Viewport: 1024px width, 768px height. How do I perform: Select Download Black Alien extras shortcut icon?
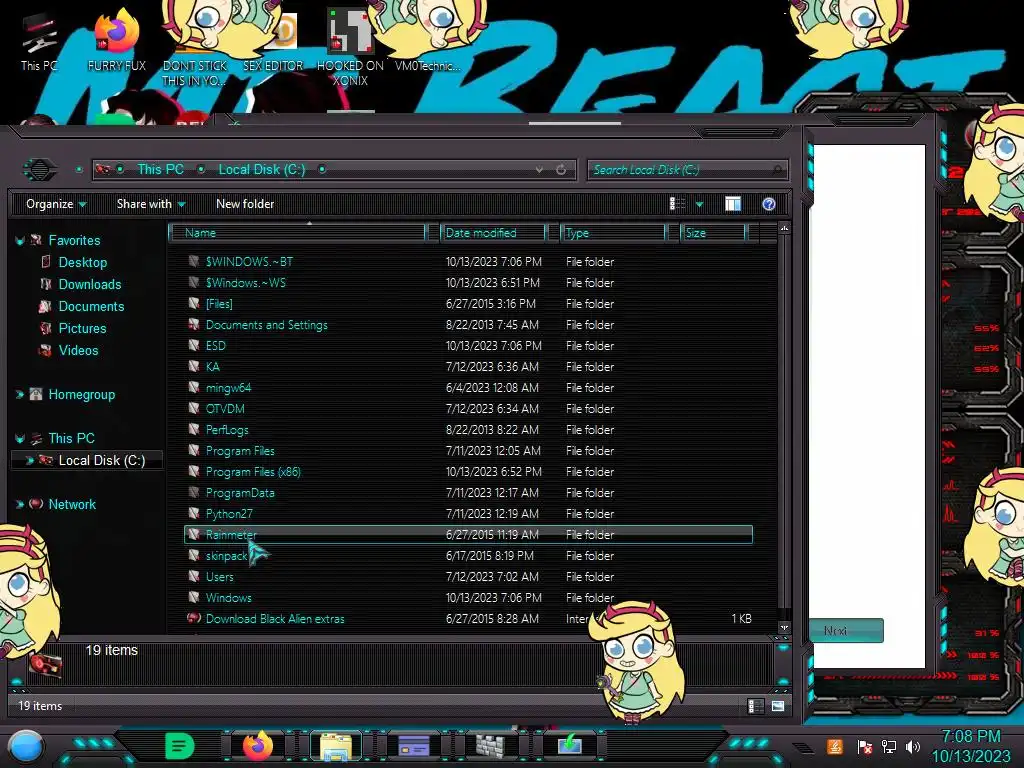pos(194,618)
